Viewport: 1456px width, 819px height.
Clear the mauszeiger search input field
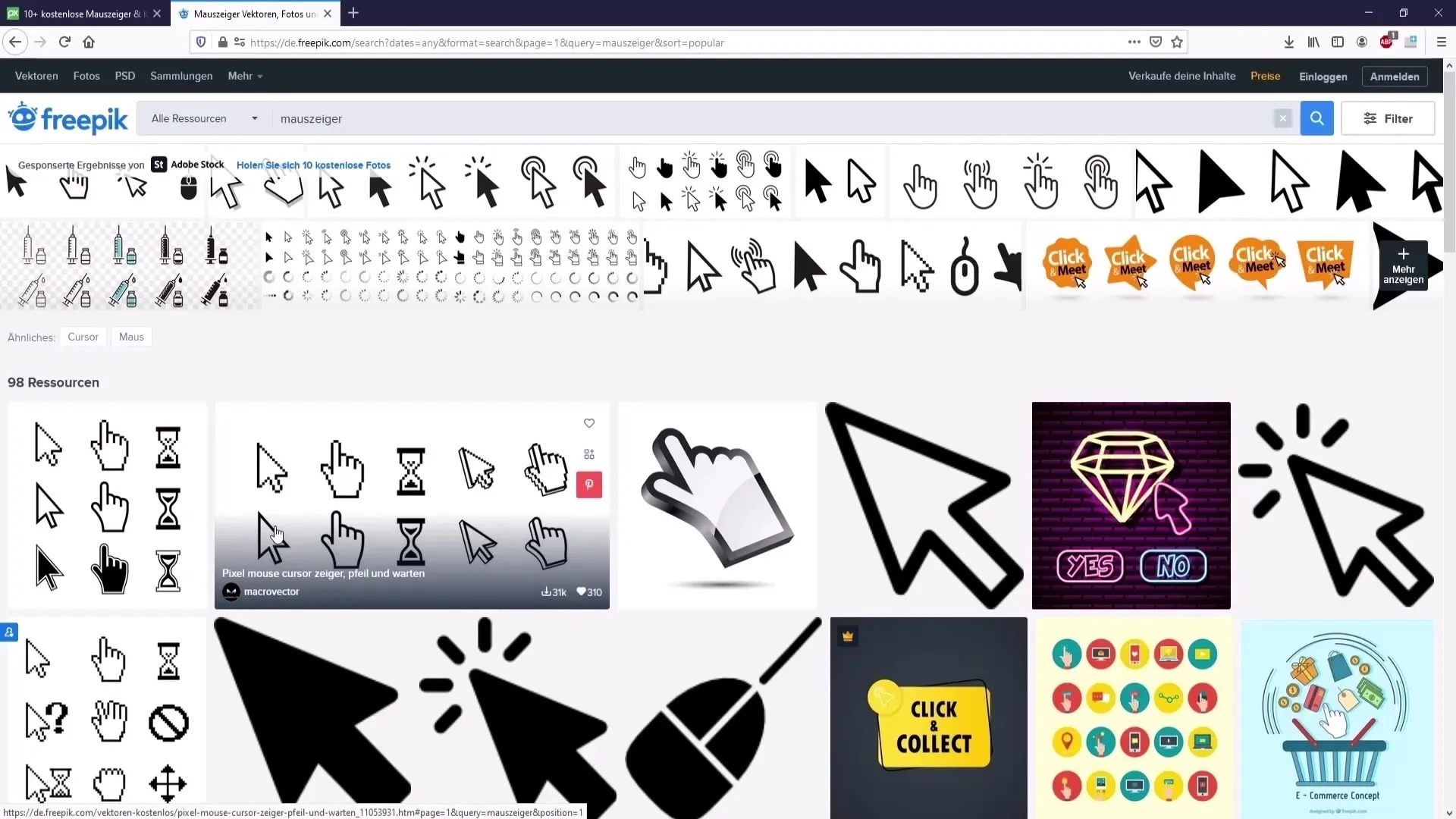tap(1283, 118)
